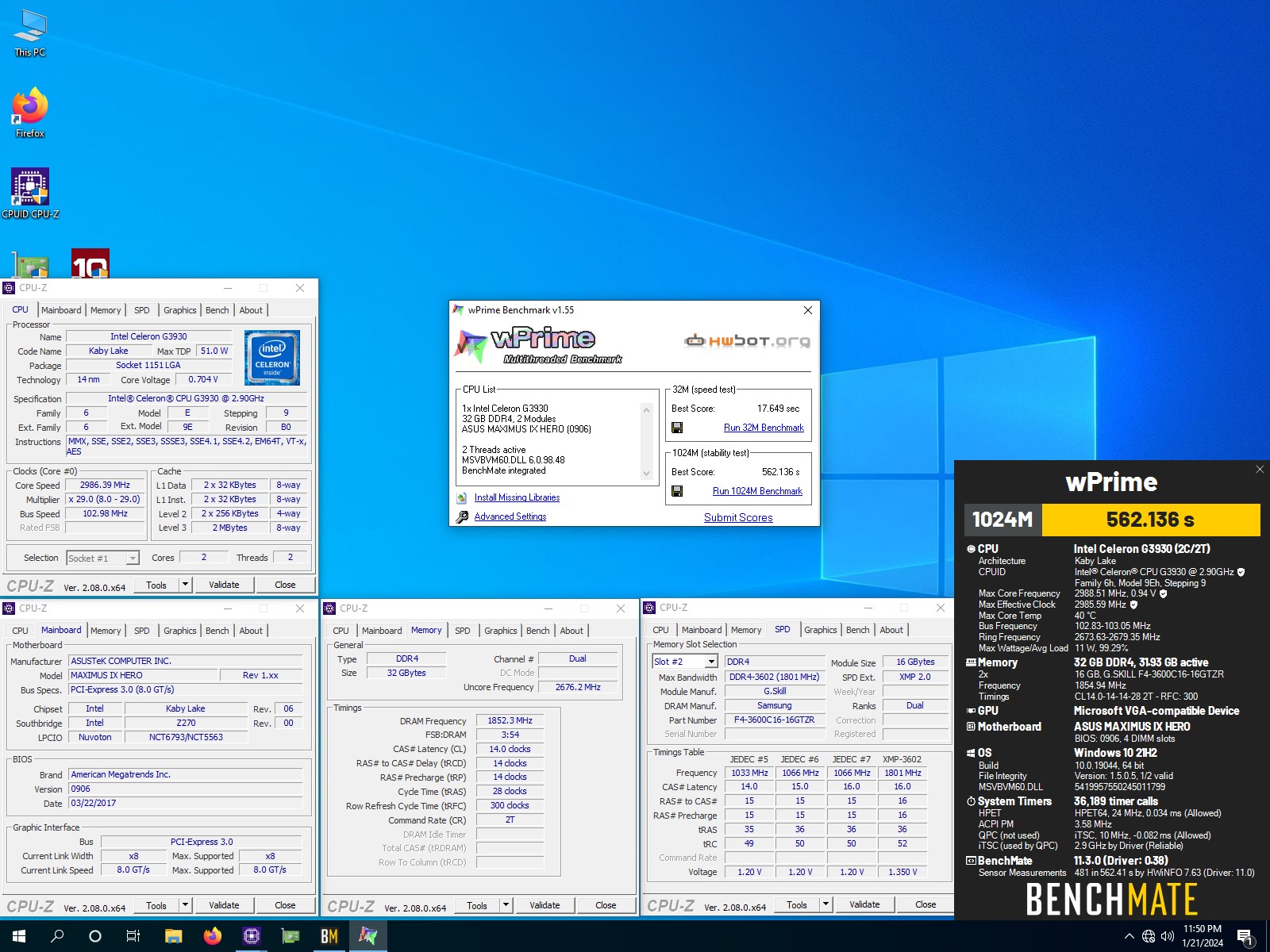
Task: Click Run 1024M Benchmark link
Action: [x=757, y=491]
